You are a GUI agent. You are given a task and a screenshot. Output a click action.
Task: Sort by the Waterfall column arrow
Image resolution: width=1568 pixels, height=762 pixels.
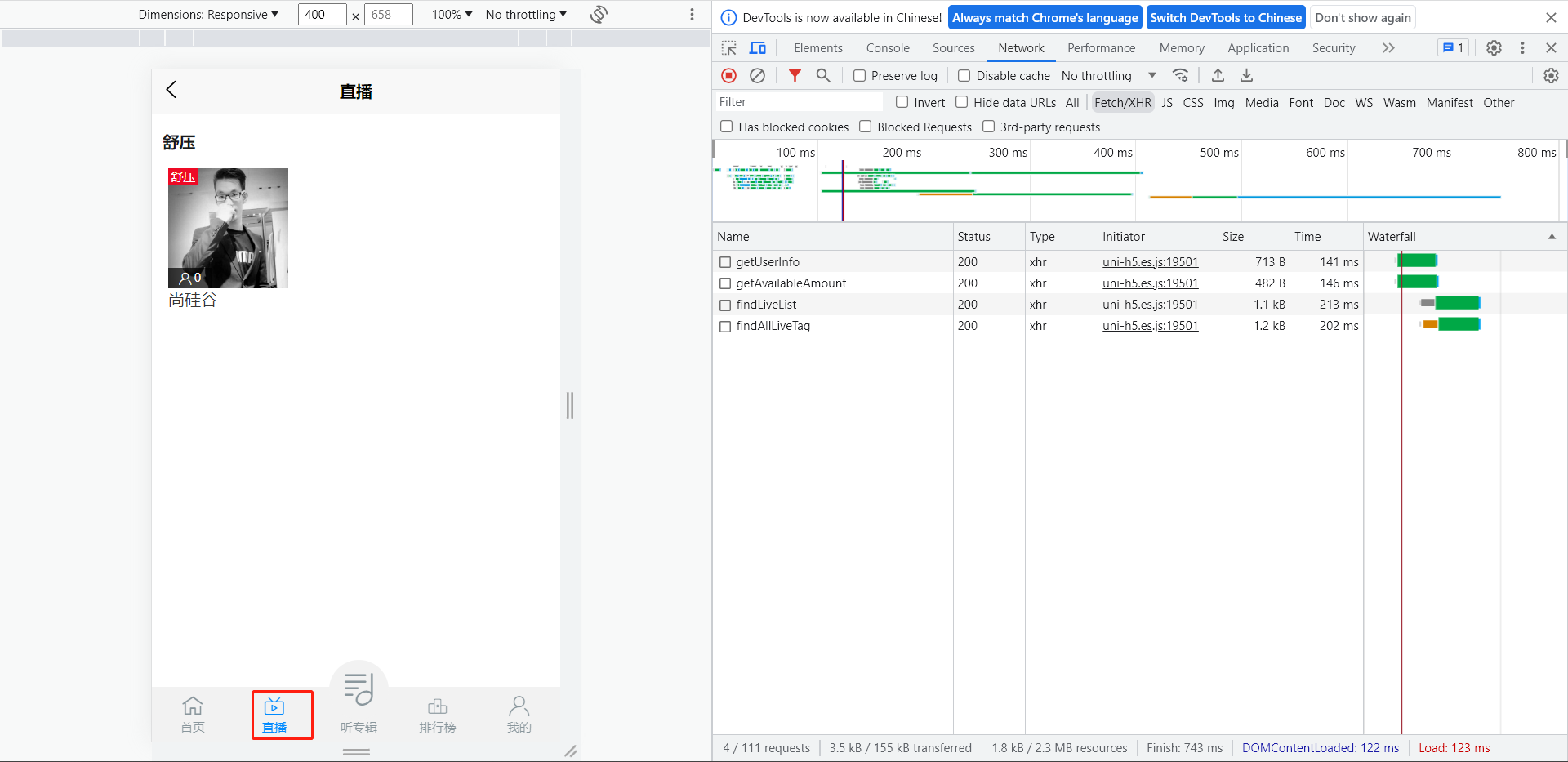[1552, 237]
